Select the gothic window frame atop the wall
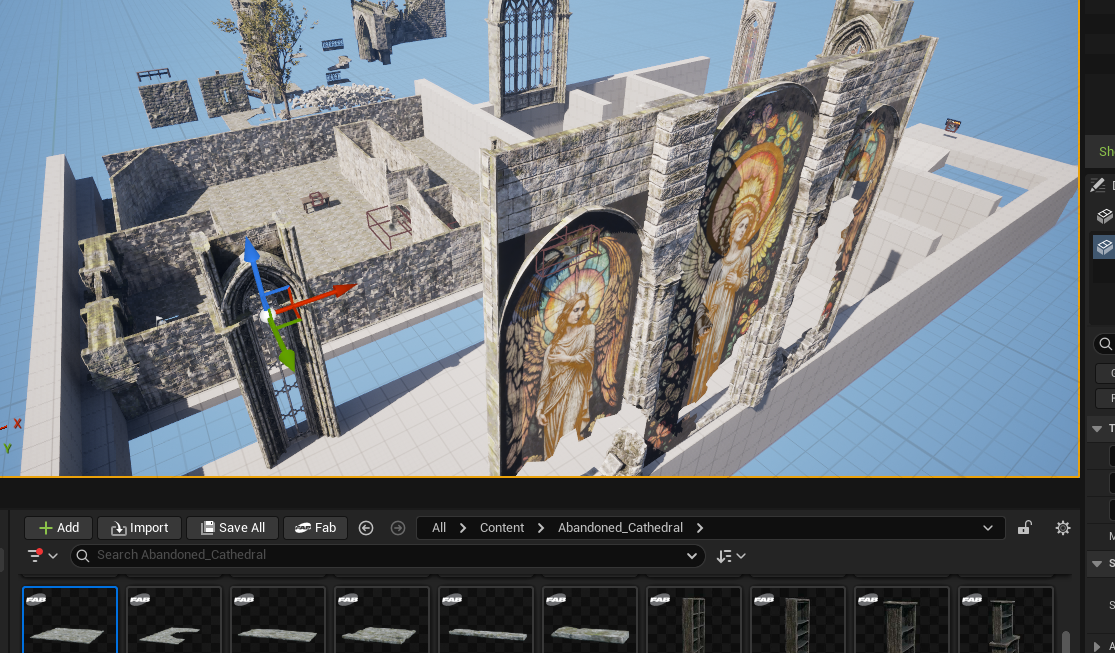 coord(528,55)
